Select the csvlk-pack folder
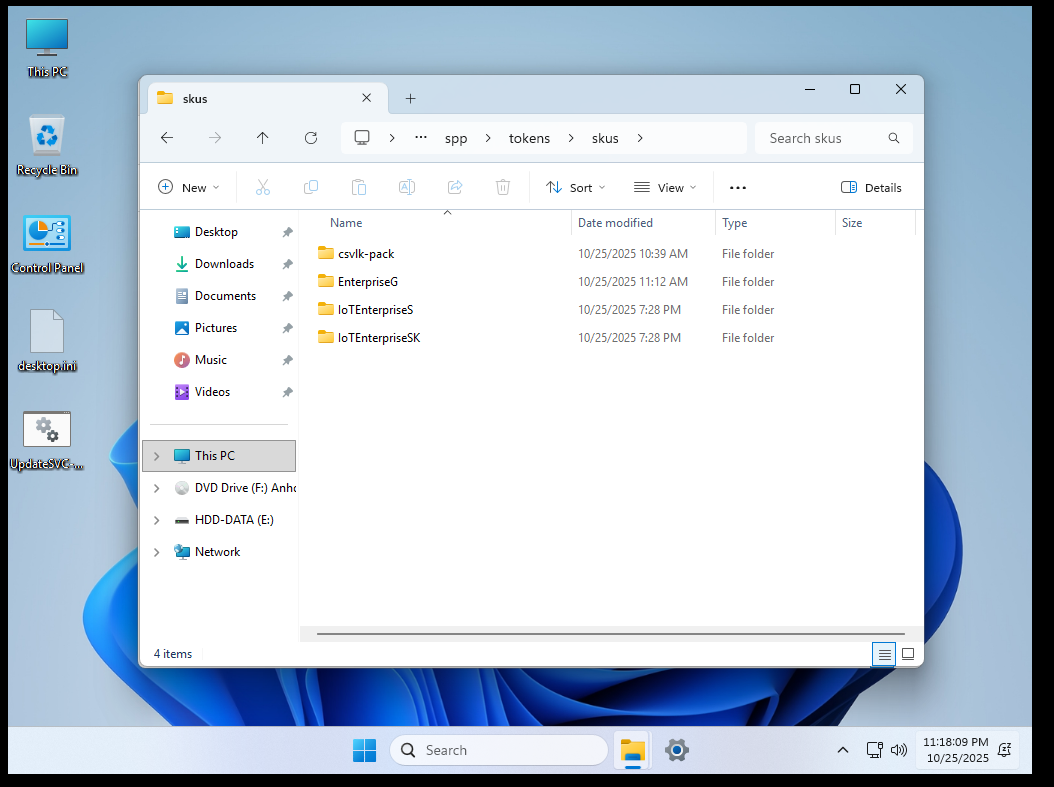The width and height of the screenshot is (1054, 787). (366, 254)
